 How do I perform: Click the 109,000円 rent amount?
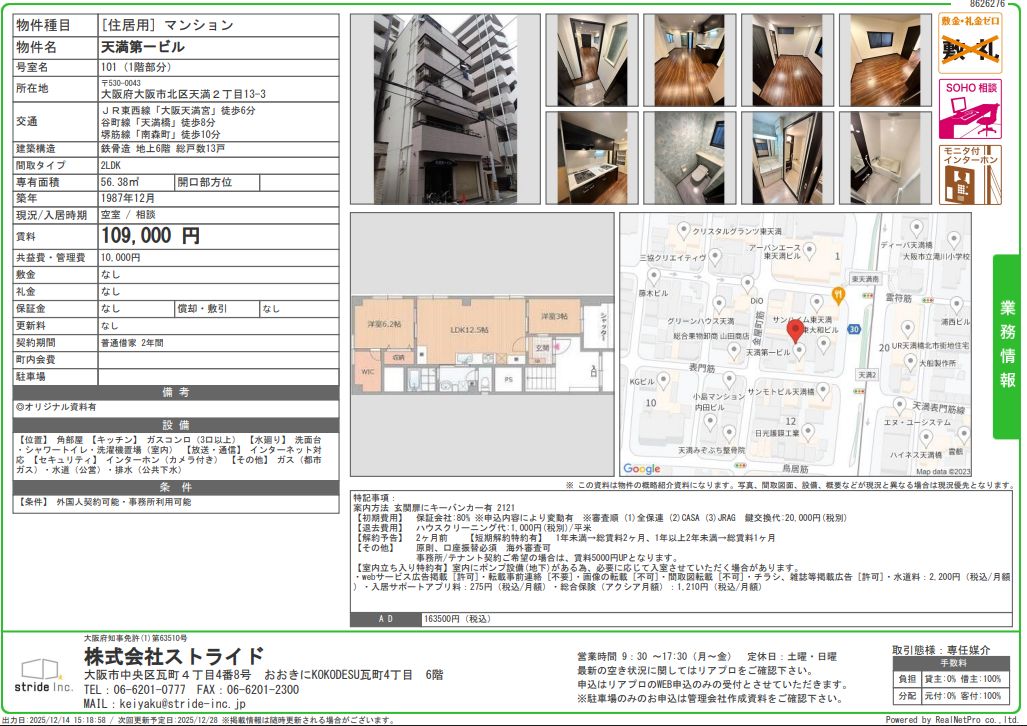coord(150,236)
